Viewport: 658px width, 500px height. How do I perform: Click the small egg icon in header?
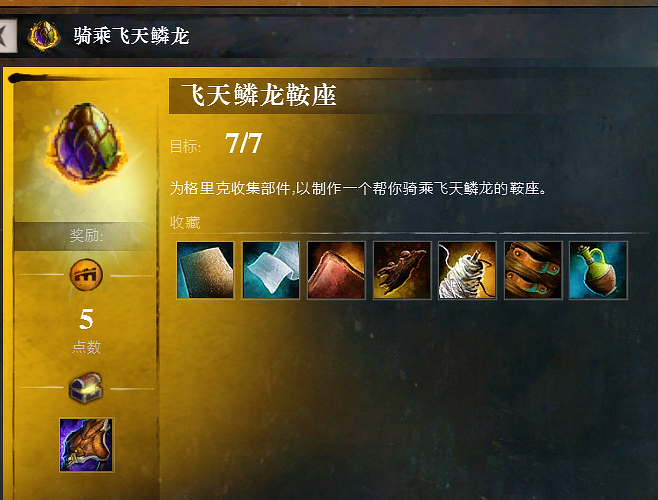tap(44, 36)
